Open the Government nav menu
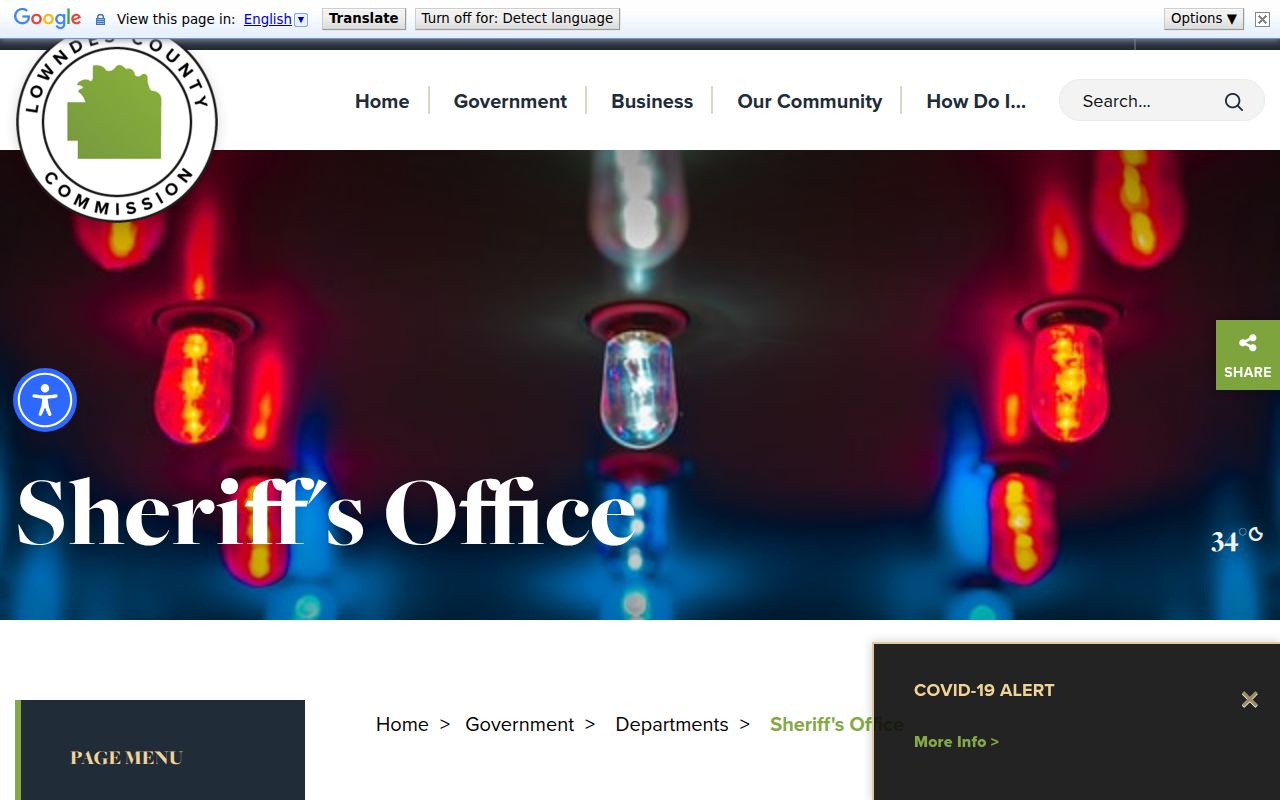 click(x=510, y=101)
